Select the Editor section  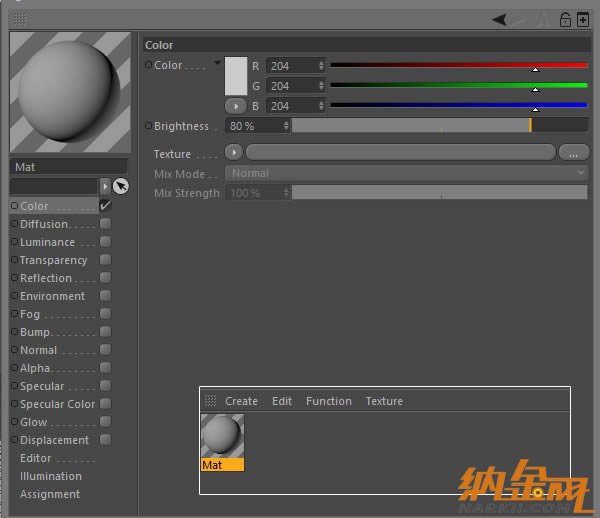(36, 458)
